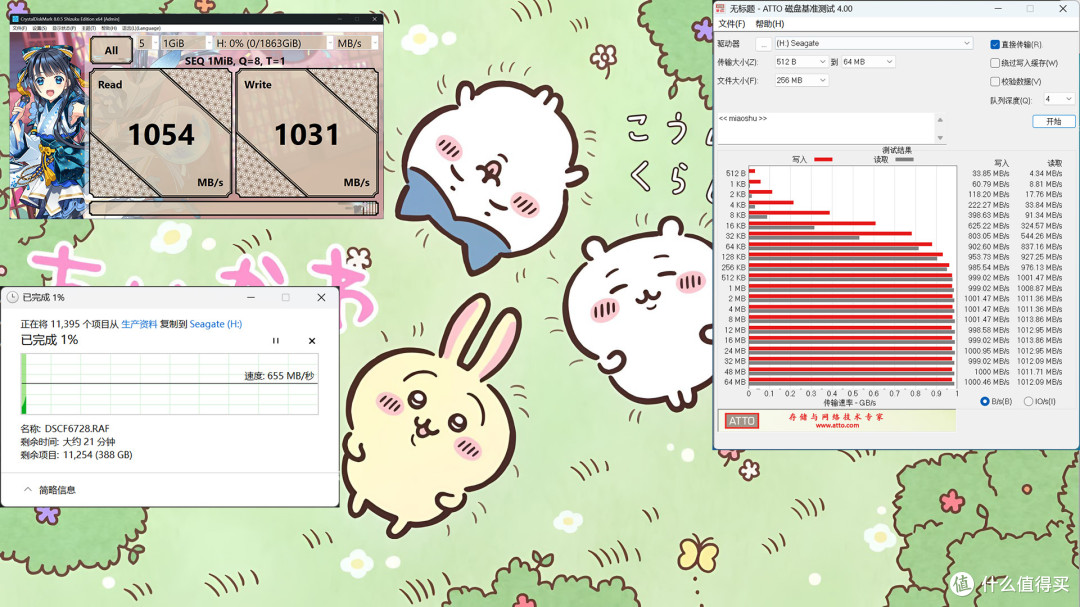Click the gray 读取 legend swatch
The image size is (1080, 607).
pos(904,159)
